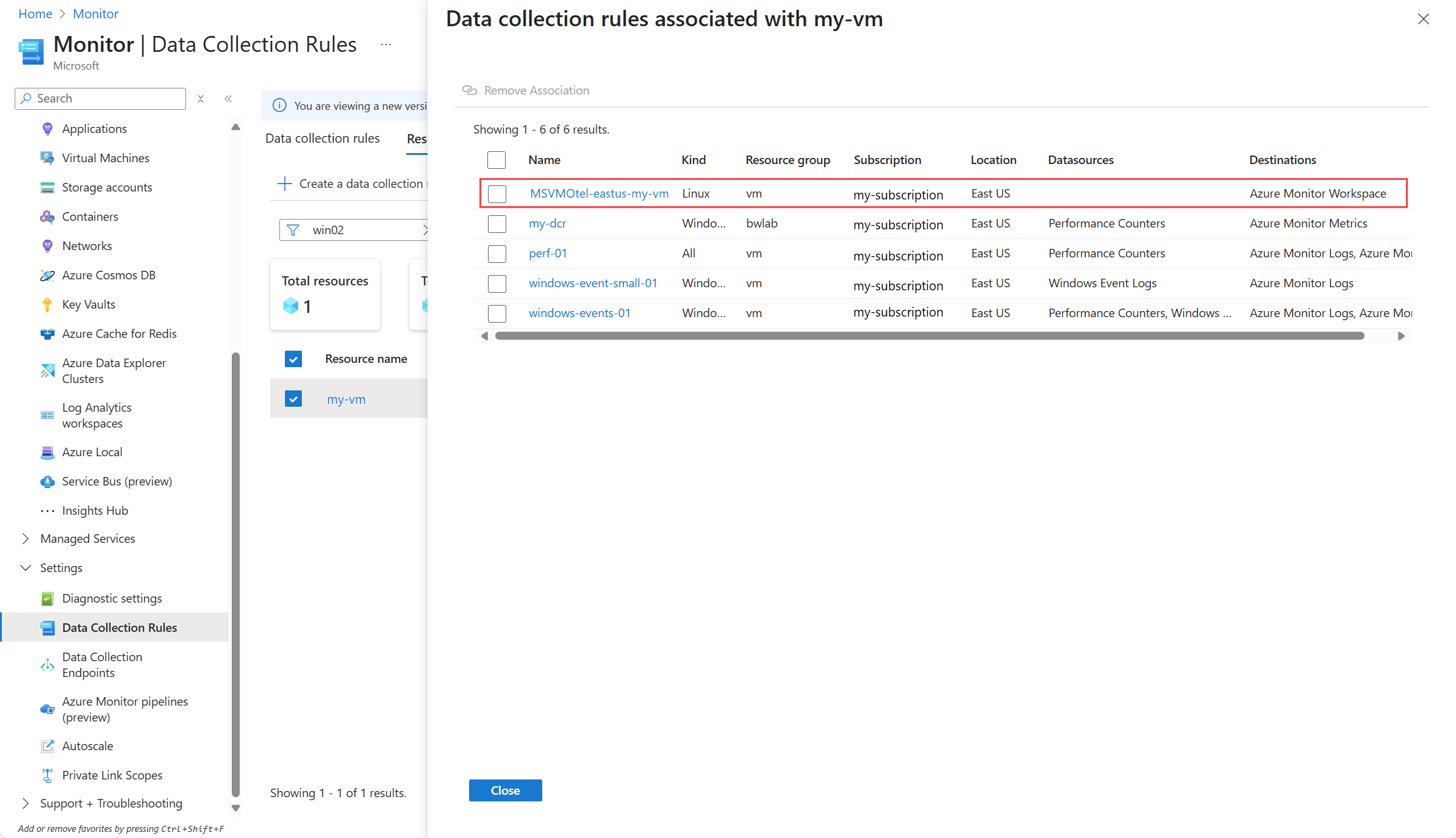1456x838 pixels.
Task: Open the windows-event-small-01 rule link
Action: [x=592, y=283]
